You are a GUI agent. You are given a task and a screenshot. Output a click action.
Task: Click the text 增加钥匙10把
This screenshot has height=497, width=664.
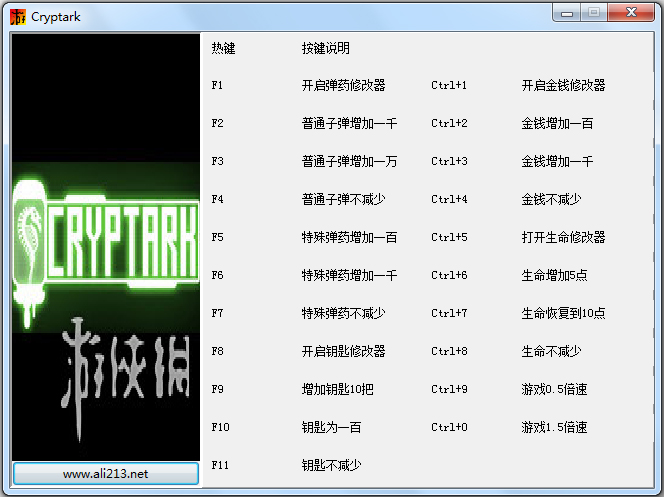338,389
